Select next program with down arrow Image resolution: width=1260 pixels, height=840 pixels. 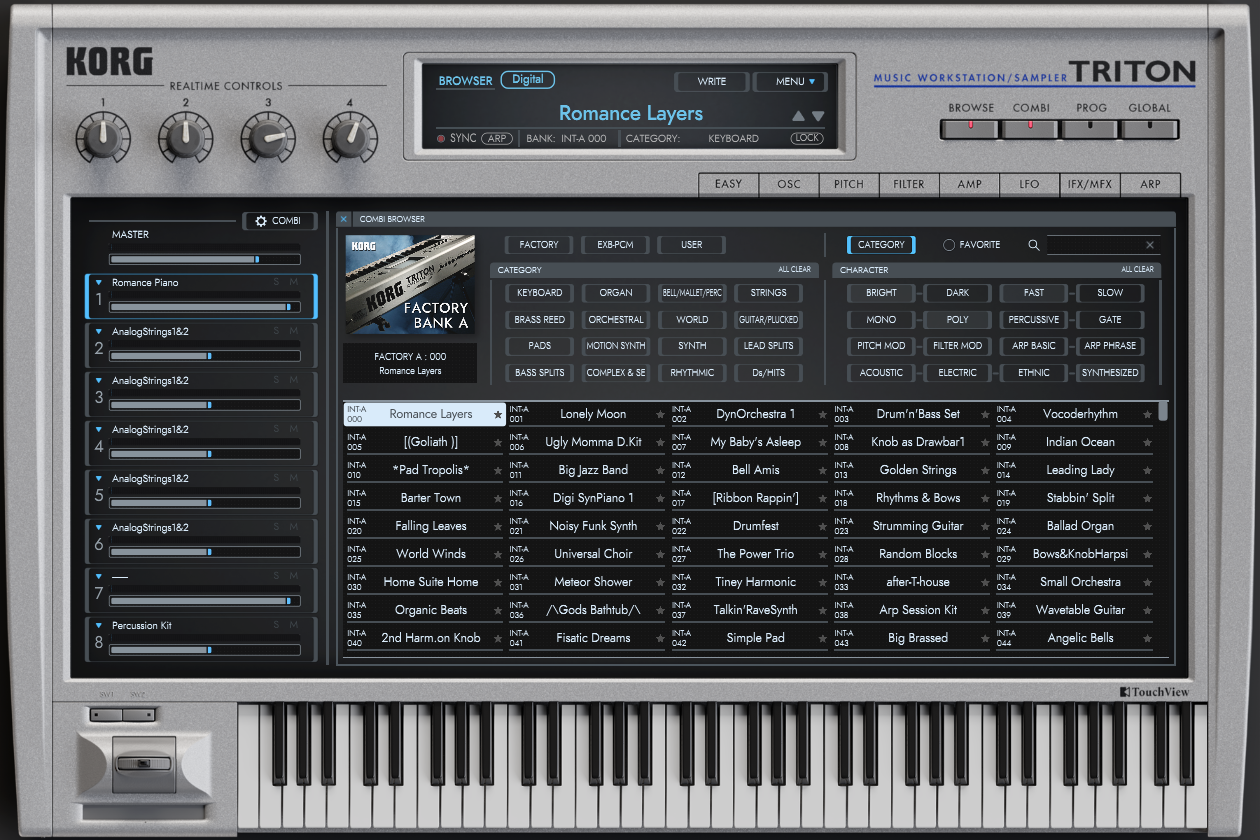click(x=818, y=116)
